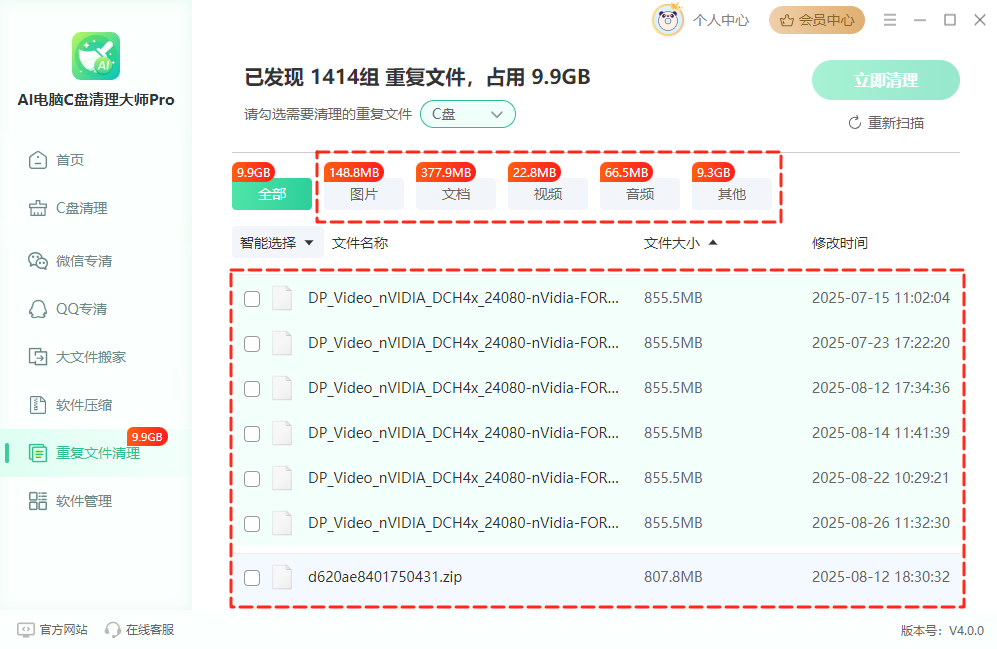Open the 首页 home icon in sidebar

point(38,160)
